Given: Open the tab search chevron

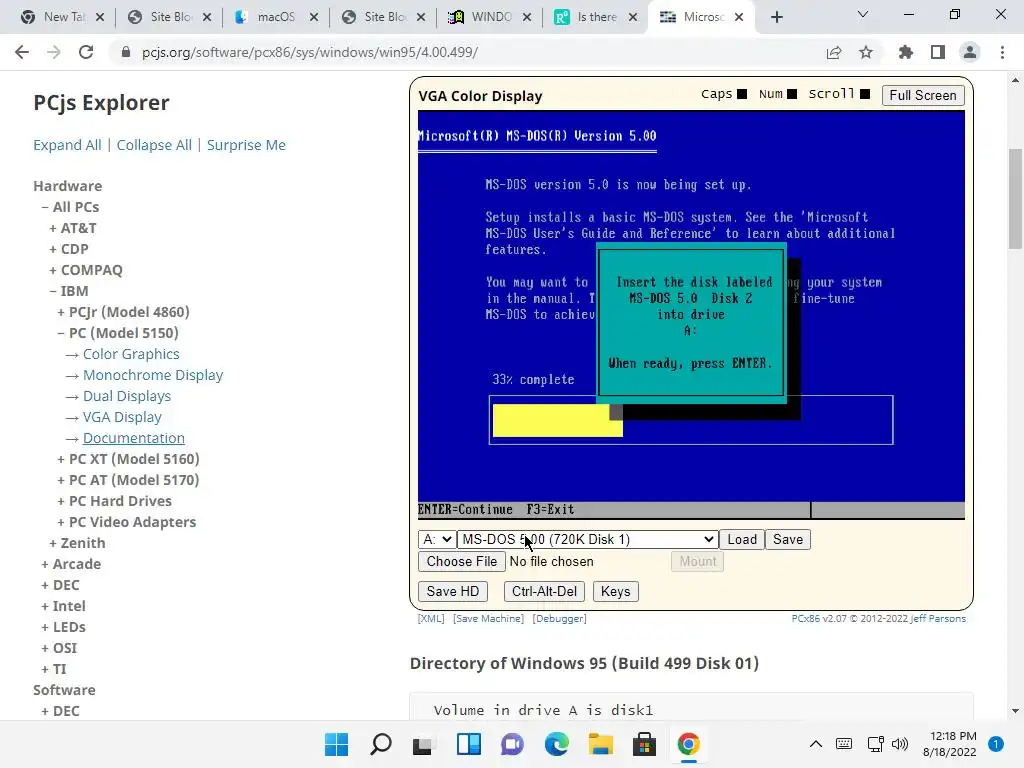Looking at the screenshot, I should click(863, 14).
